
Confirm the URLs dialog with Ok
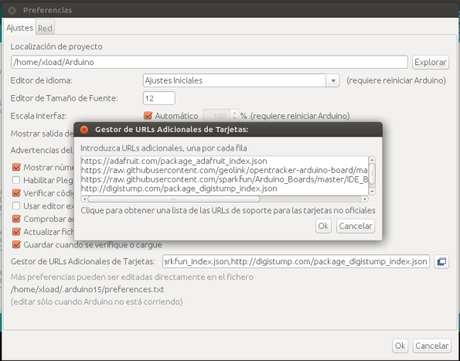pos(323,226)
